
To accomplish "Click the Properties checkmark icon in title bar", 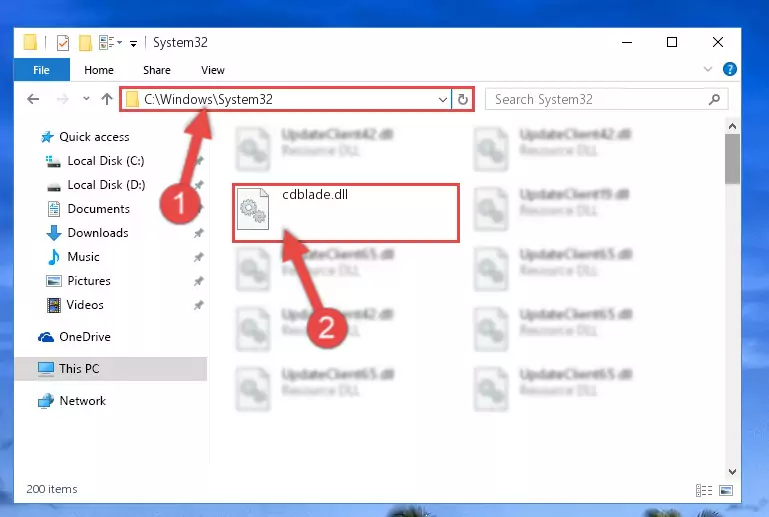I will (63, 43).
